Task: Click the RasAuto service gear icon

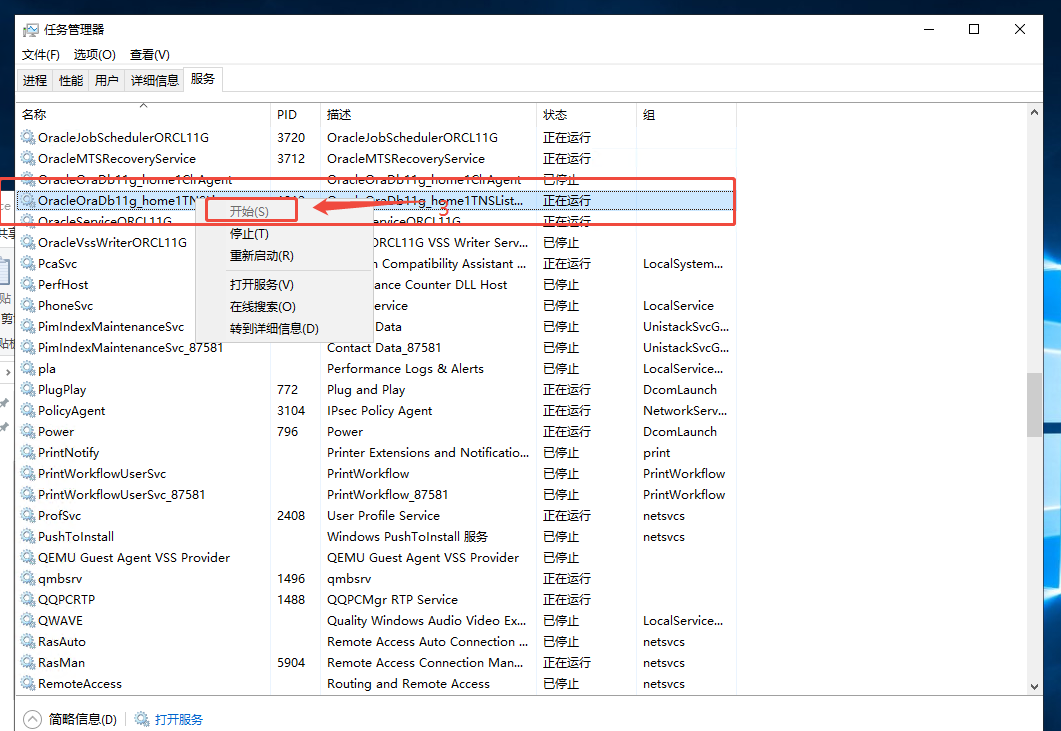Action: pos(28,641)
